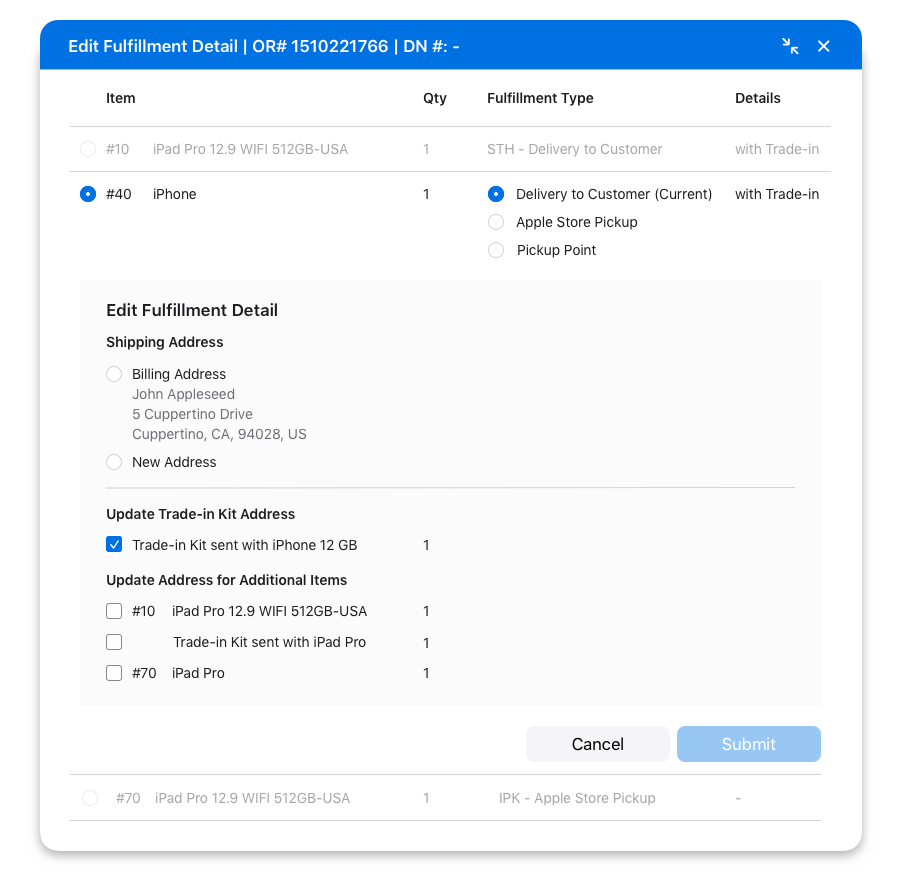Click Update Address for Additional Items heading
Image resolution: width=902 pixels, height=891 pixels.
pyautogui.click(x=227, y=580)
